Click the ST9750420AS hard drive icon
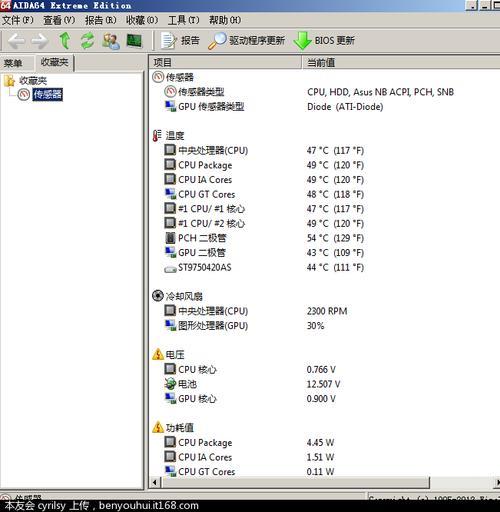 coord(170,269)
